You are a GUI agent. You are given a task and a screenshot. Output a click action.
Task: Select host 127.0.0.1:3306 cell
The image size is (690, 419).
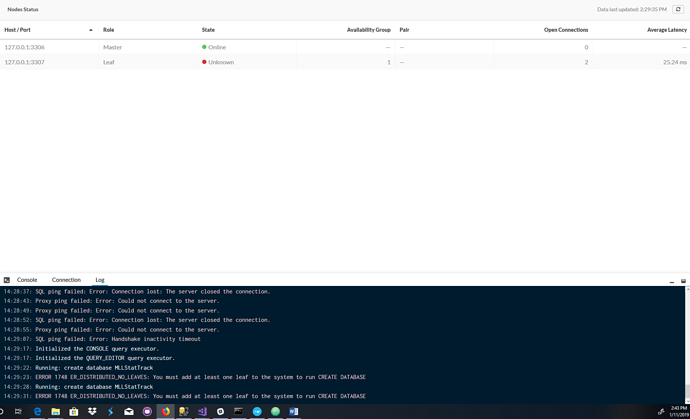tap(25, 47)
